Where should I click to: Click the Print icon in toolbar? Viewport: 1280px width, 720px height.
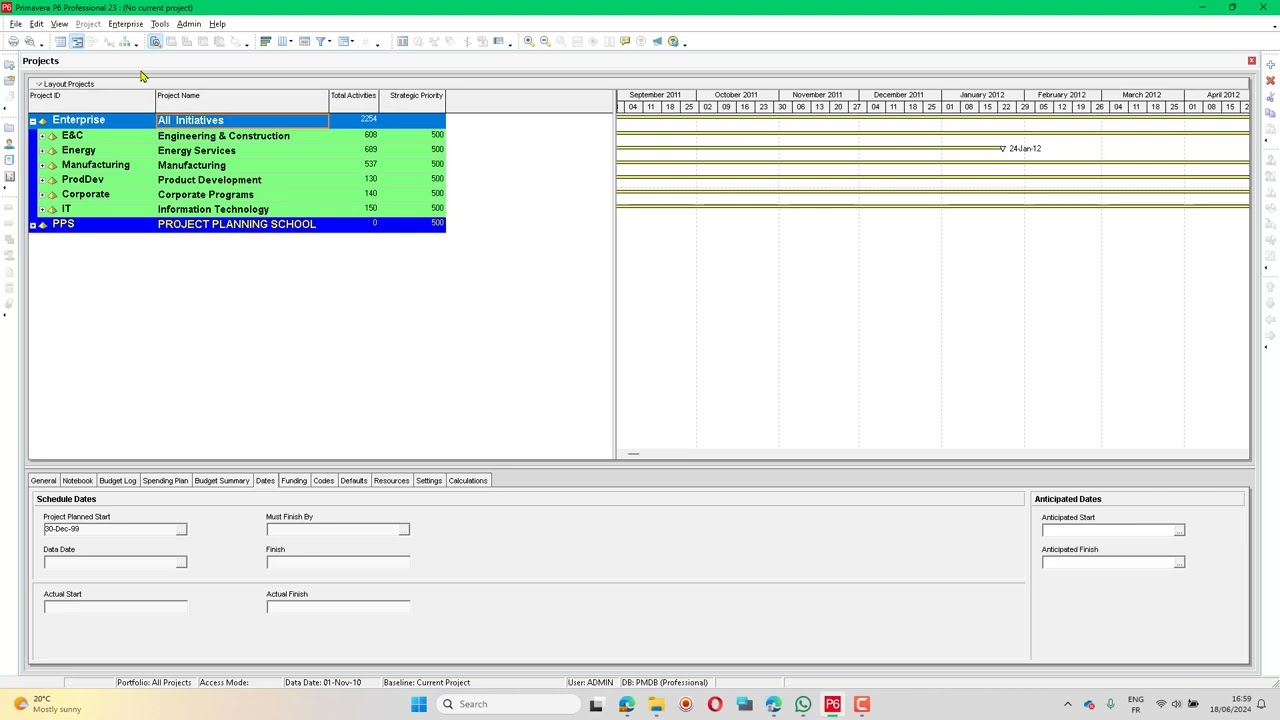13,41
